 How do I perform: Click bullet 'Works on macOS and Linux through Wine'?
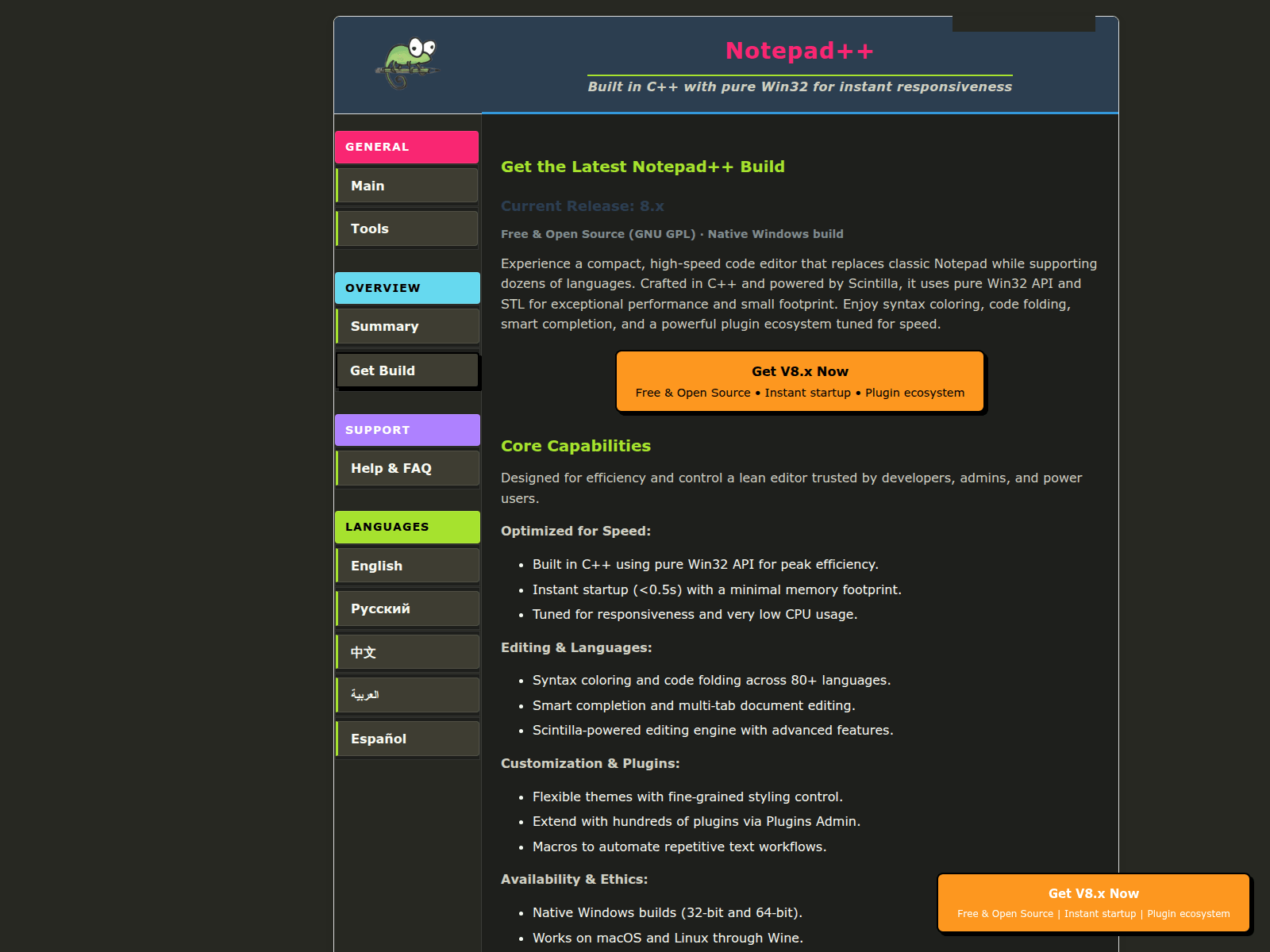668,938
